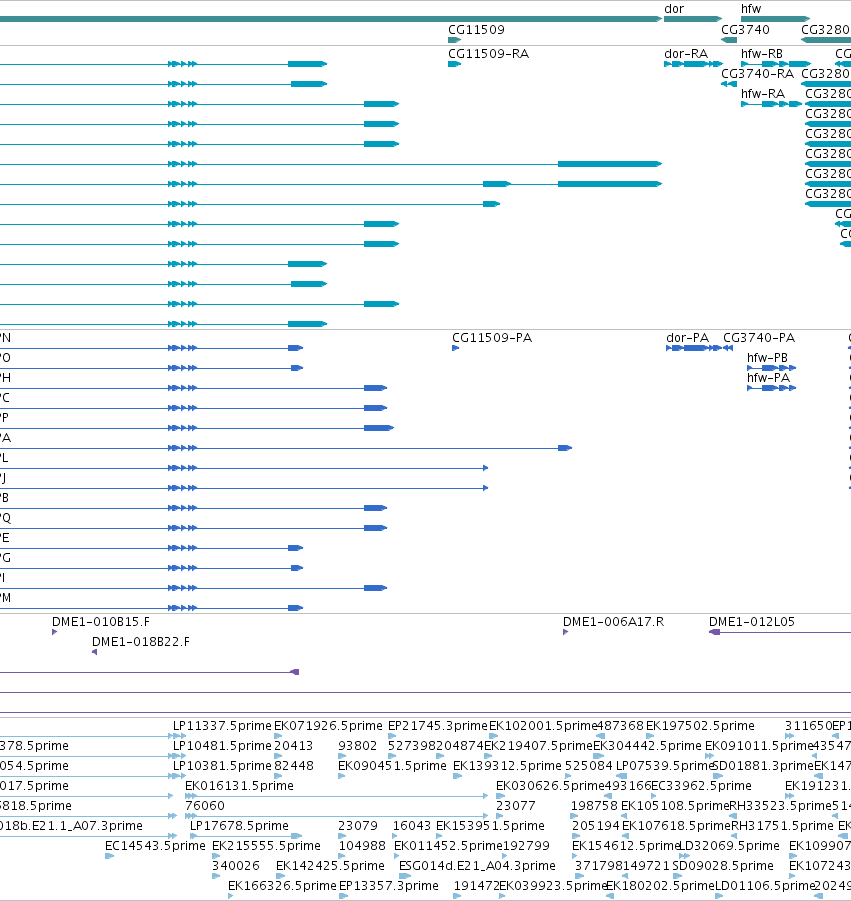
Task: Select the 487368 EST label
Action: click(621, 726)
